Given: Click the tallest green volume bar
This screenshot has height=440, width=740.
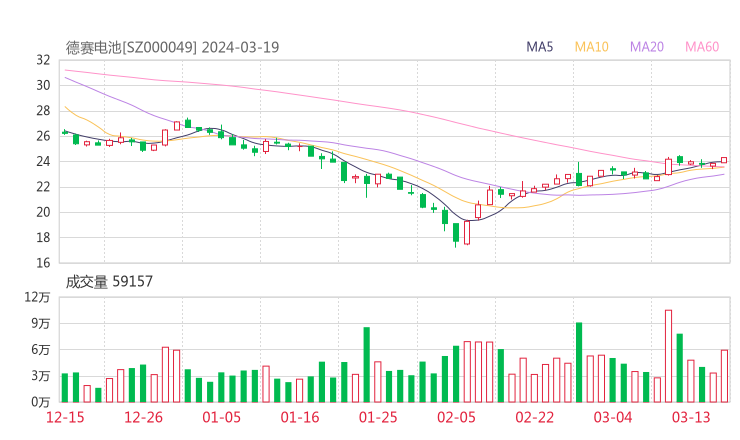Looking at the screenshot, I should (x=579, y=363).
